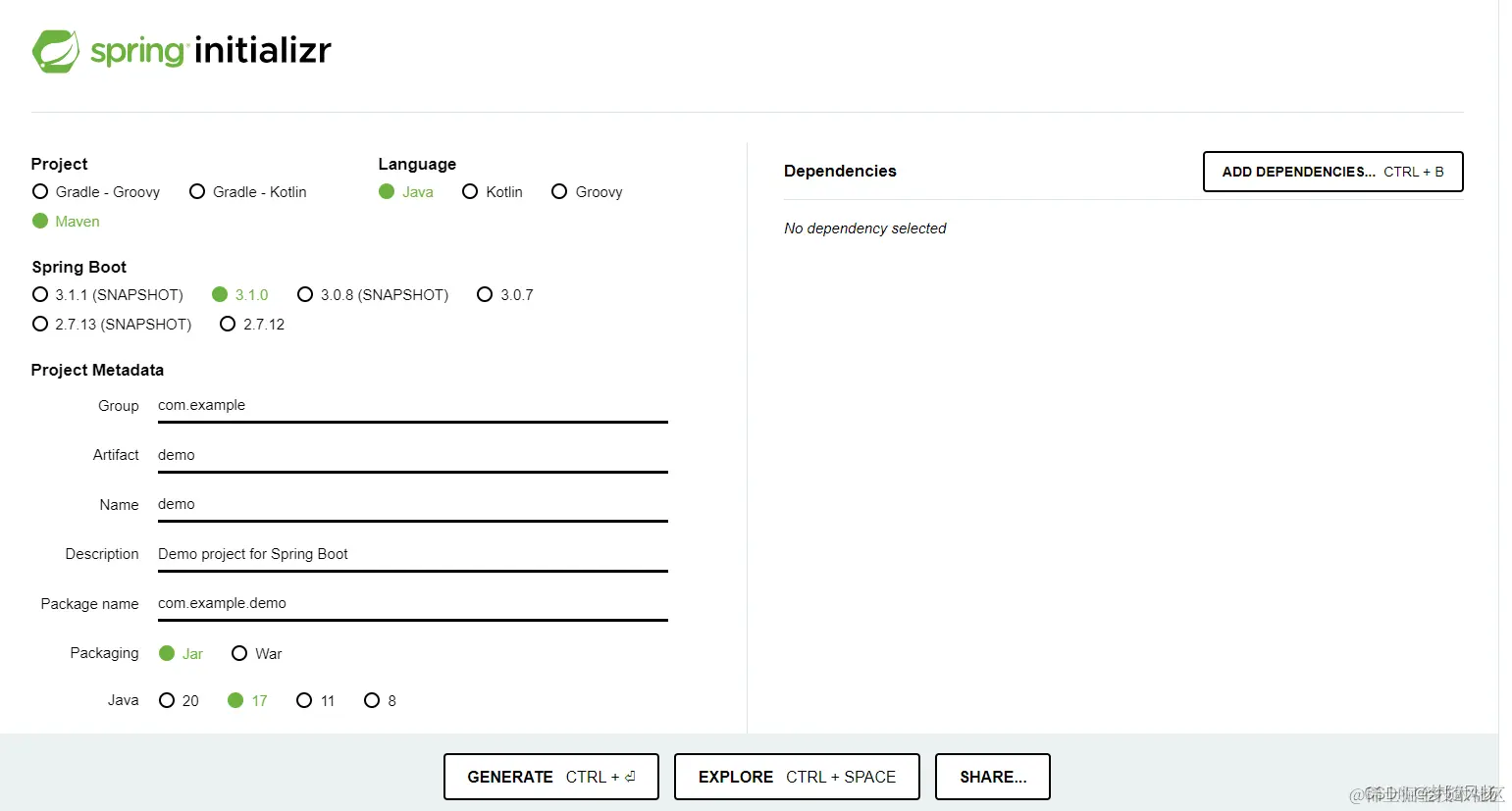
Task: Click the Spring Boot section heading
Action: [x=79, y=267]
